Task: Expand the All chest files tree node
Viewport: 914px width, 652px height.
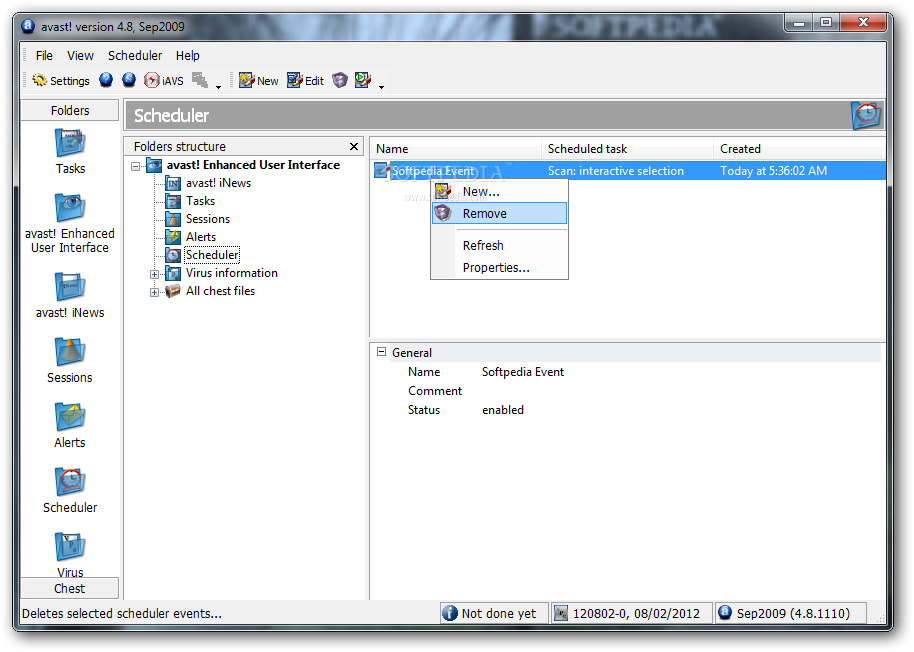Action: coord(154,292)
